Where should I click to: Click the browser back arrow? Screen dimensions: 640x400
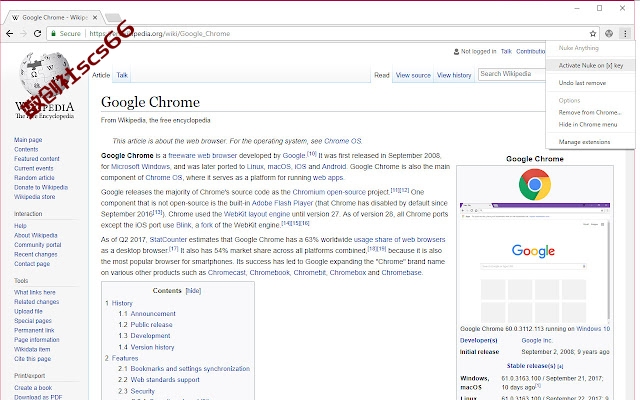click(10, 33)
